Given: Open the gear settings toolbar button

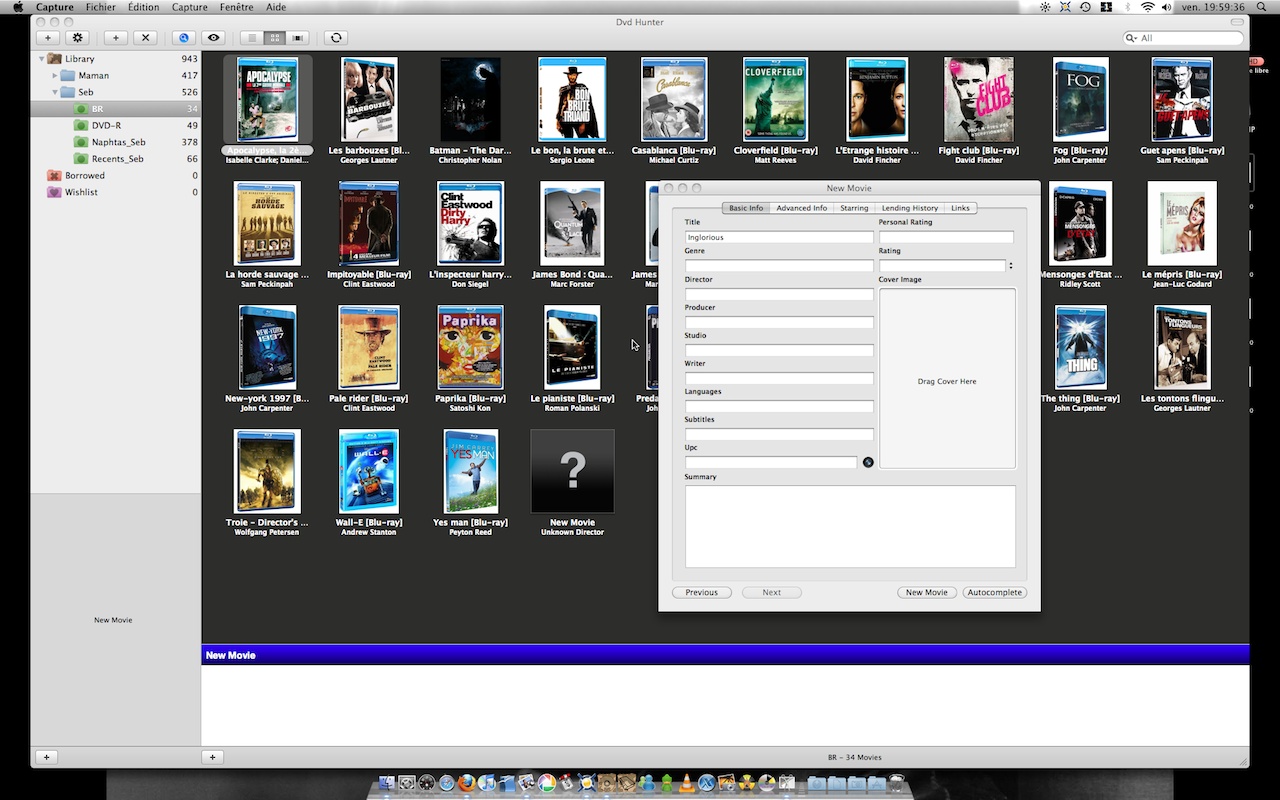Looking at the screenshot, I should [x=78, y=38].
